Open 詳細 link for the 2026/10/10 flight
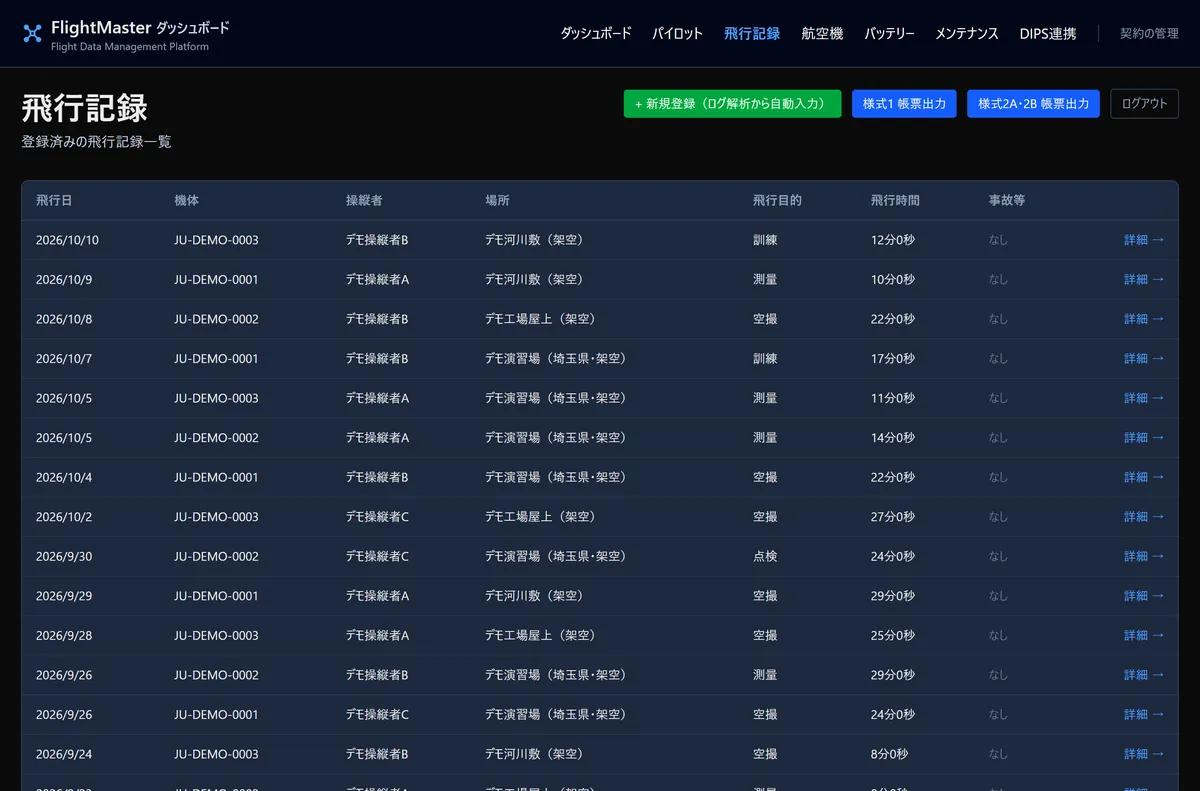The width and height of the screenshot is (1200, 791). [1144, 240]
